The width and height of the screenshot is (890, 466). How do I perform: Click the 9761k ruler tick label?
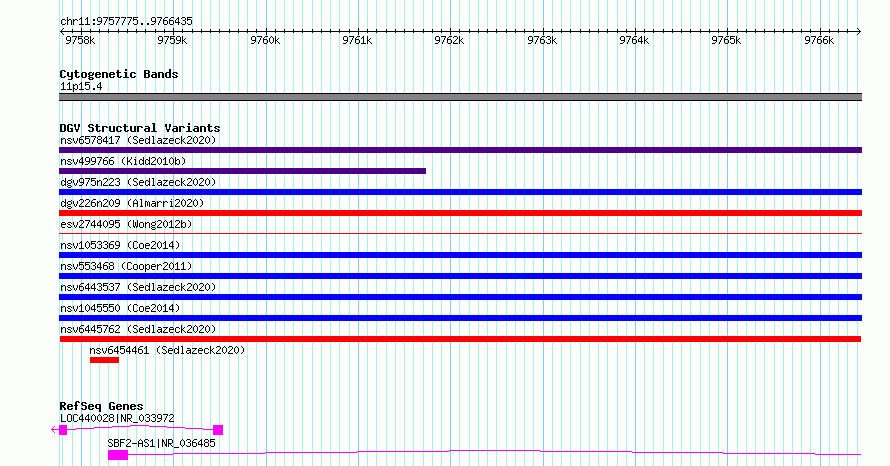click(x=357, y=40)
